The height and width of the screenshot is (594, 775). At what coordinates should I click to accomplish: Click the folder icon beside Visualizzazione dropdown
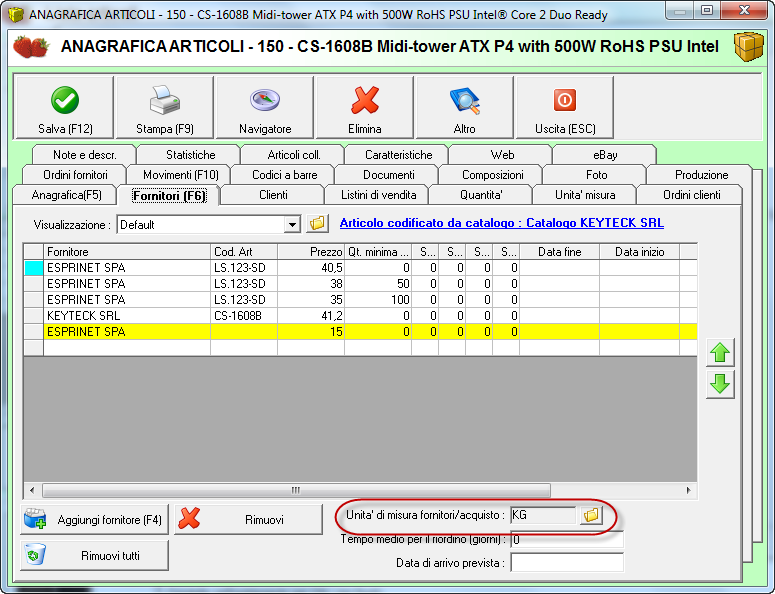coord(317,224)
